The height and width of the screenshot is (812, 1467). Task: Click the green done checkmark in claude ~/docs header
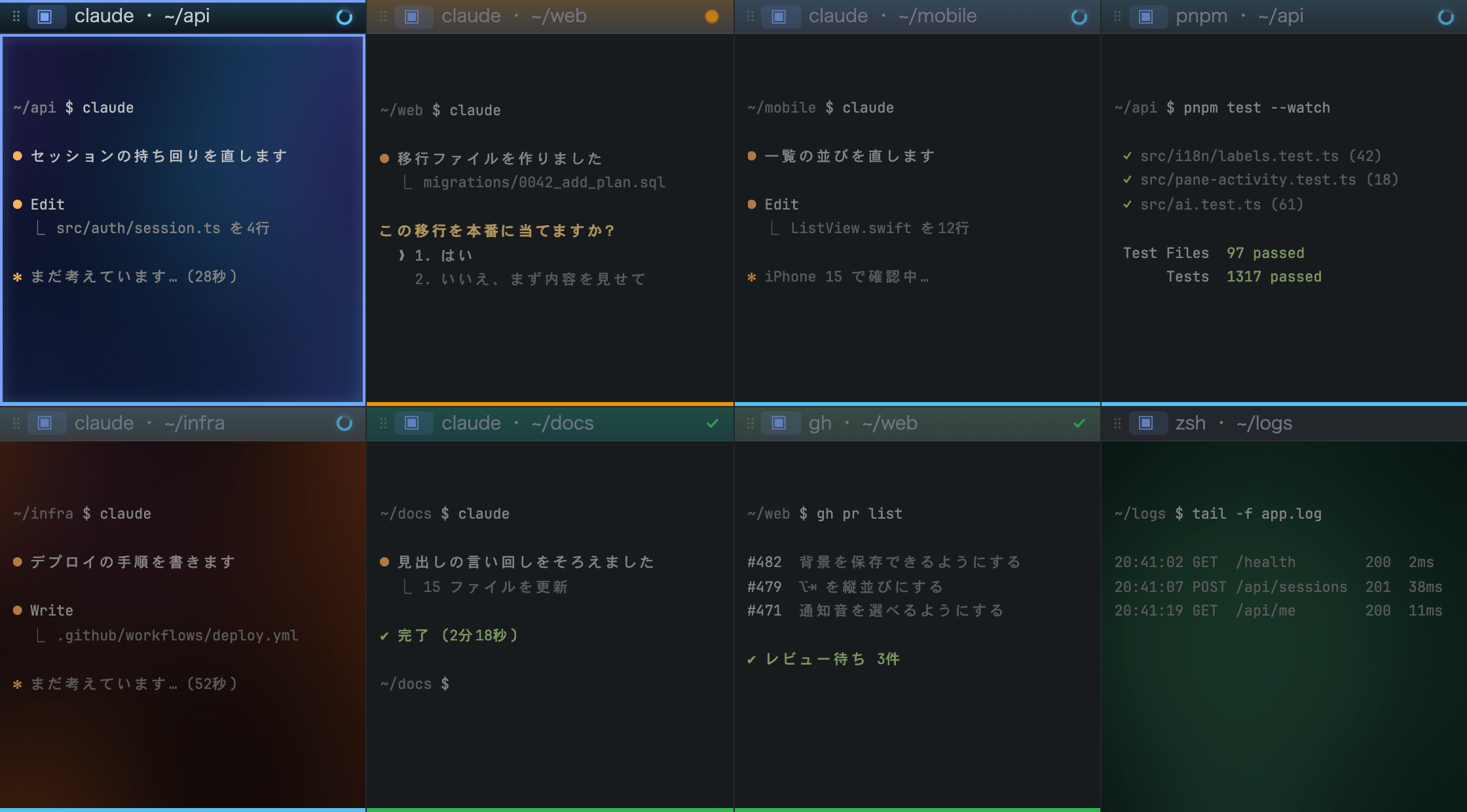(713, 423)
